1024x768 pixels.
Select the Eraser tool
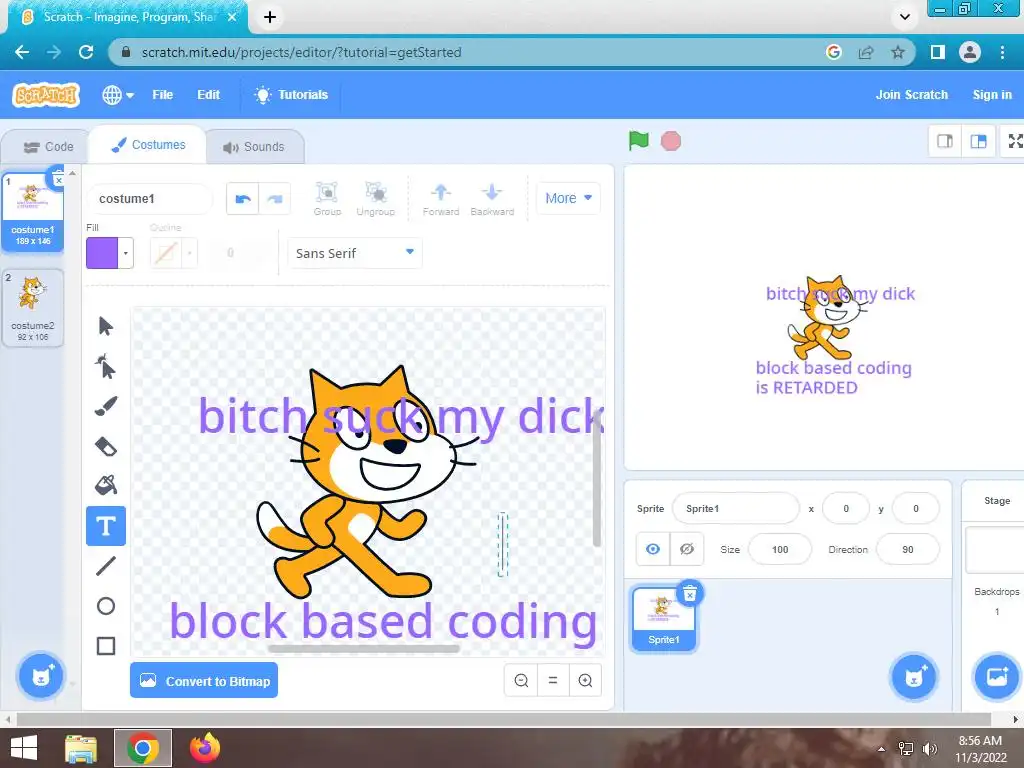click(106, 446)
